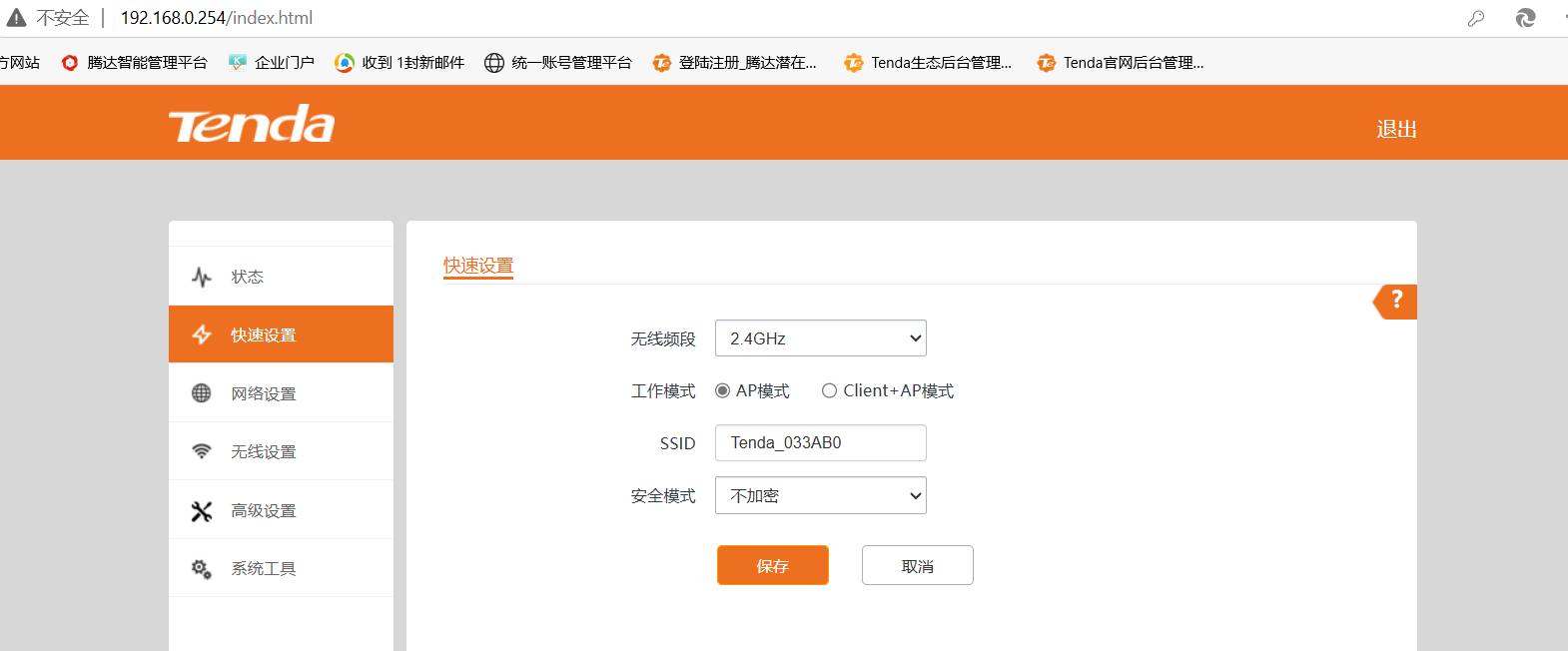Open 登陆注册_腾达潜在 bookmark
1568x651 pixels.
(734, 62)
